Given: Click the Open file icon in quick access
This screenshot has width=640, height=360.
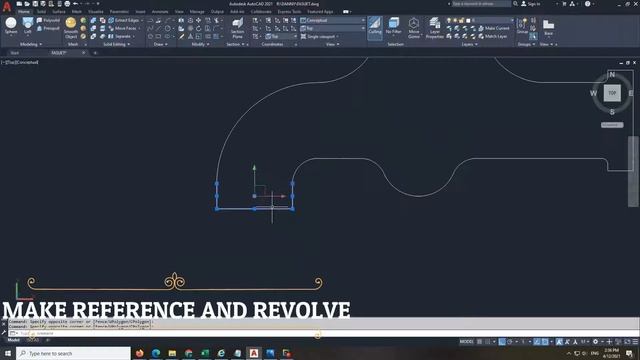Looking at the screenshot, I should tap(27, 4).
